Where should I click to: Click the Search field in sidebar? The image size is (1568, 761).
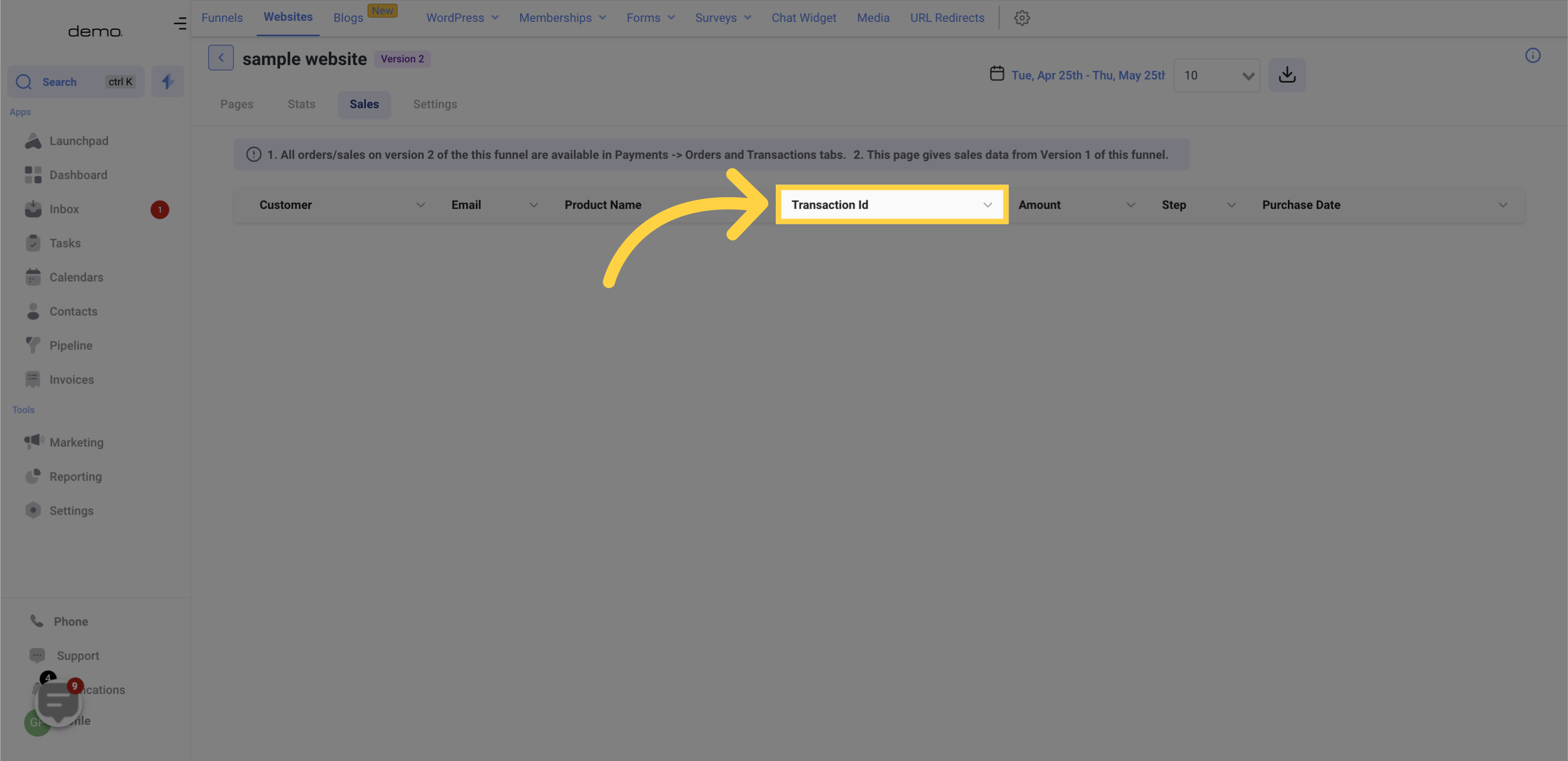(x=75, y=82)
